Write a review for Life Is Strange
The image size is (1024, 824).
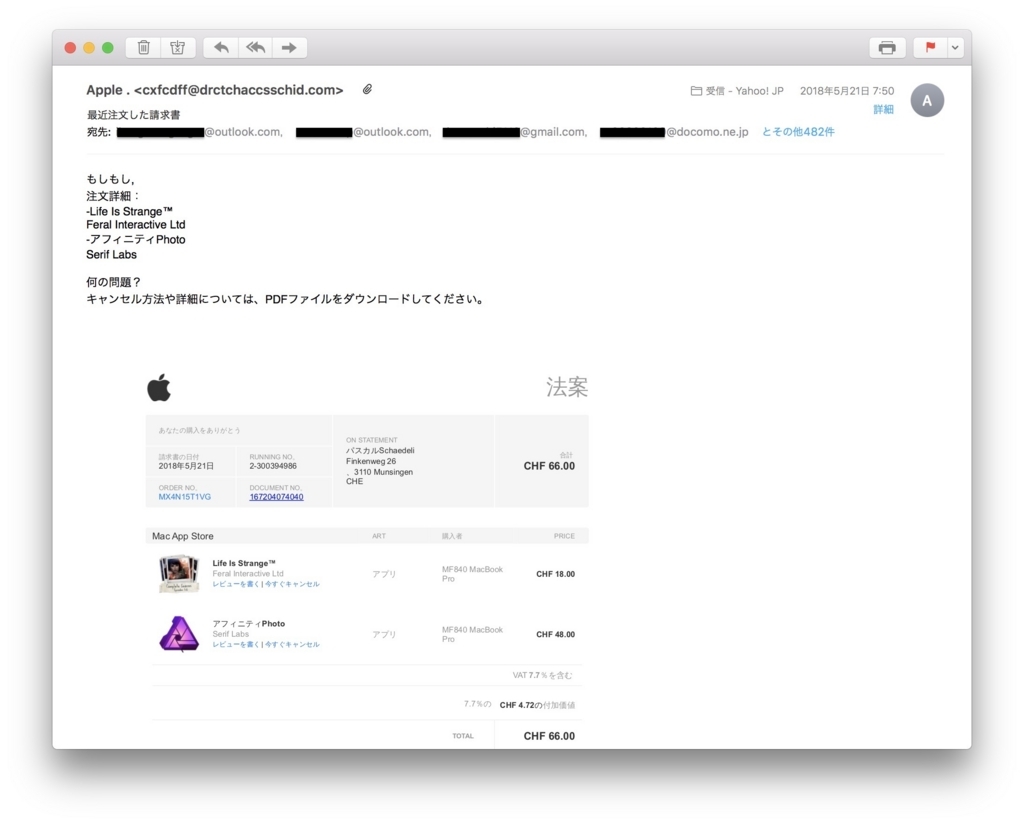(236, 584)
